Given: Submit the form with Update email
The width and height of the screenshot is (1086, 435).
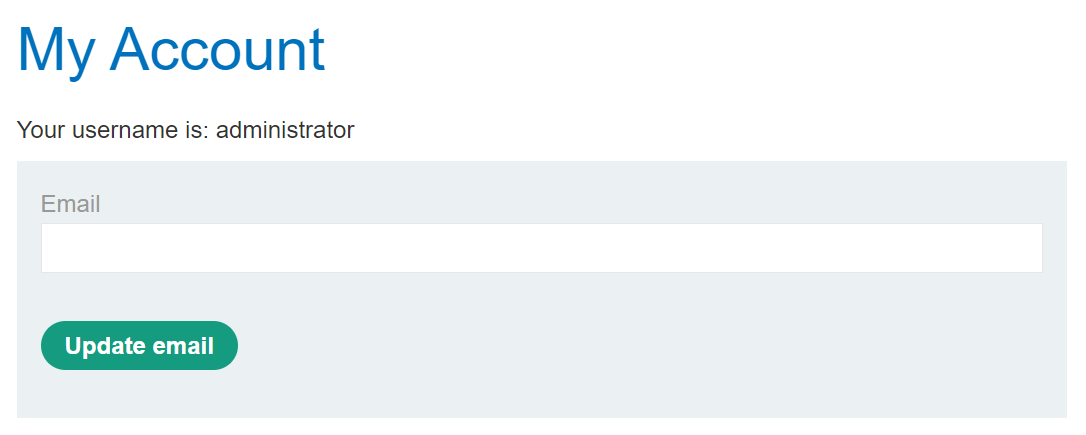Looking at the screenshot, I should 139,346.
